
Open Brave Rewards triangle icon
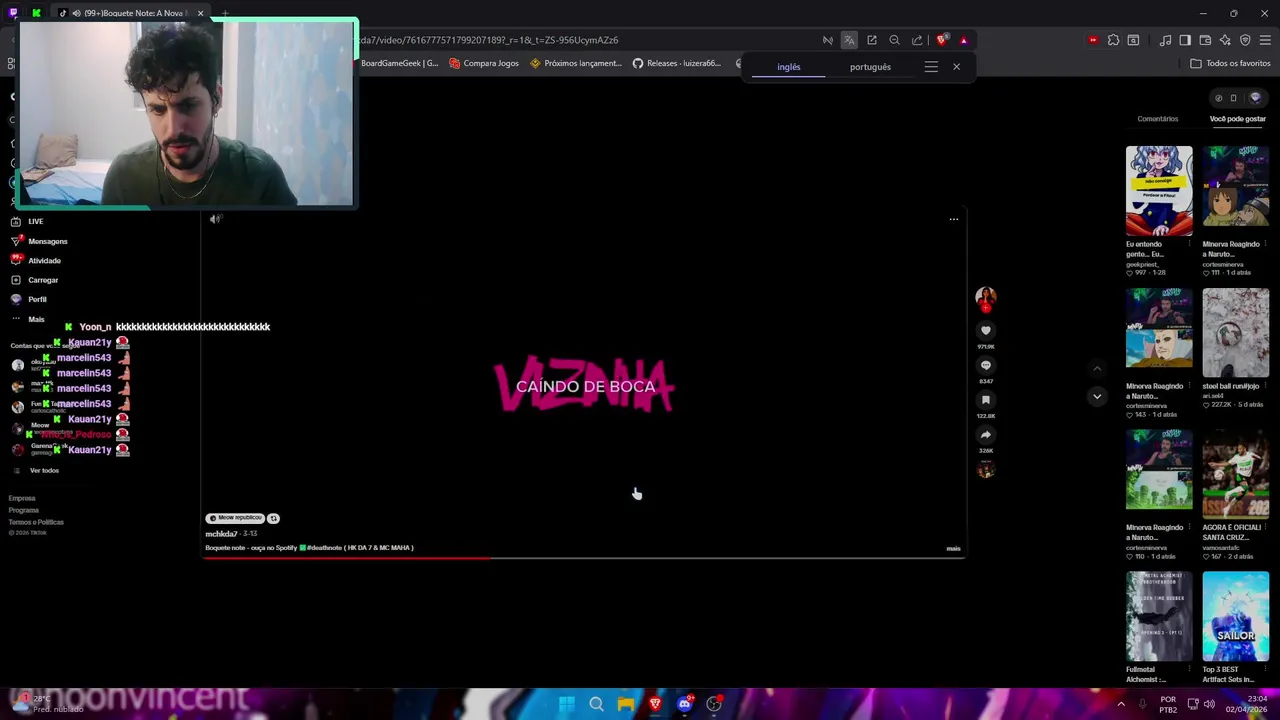coord(963,40)
